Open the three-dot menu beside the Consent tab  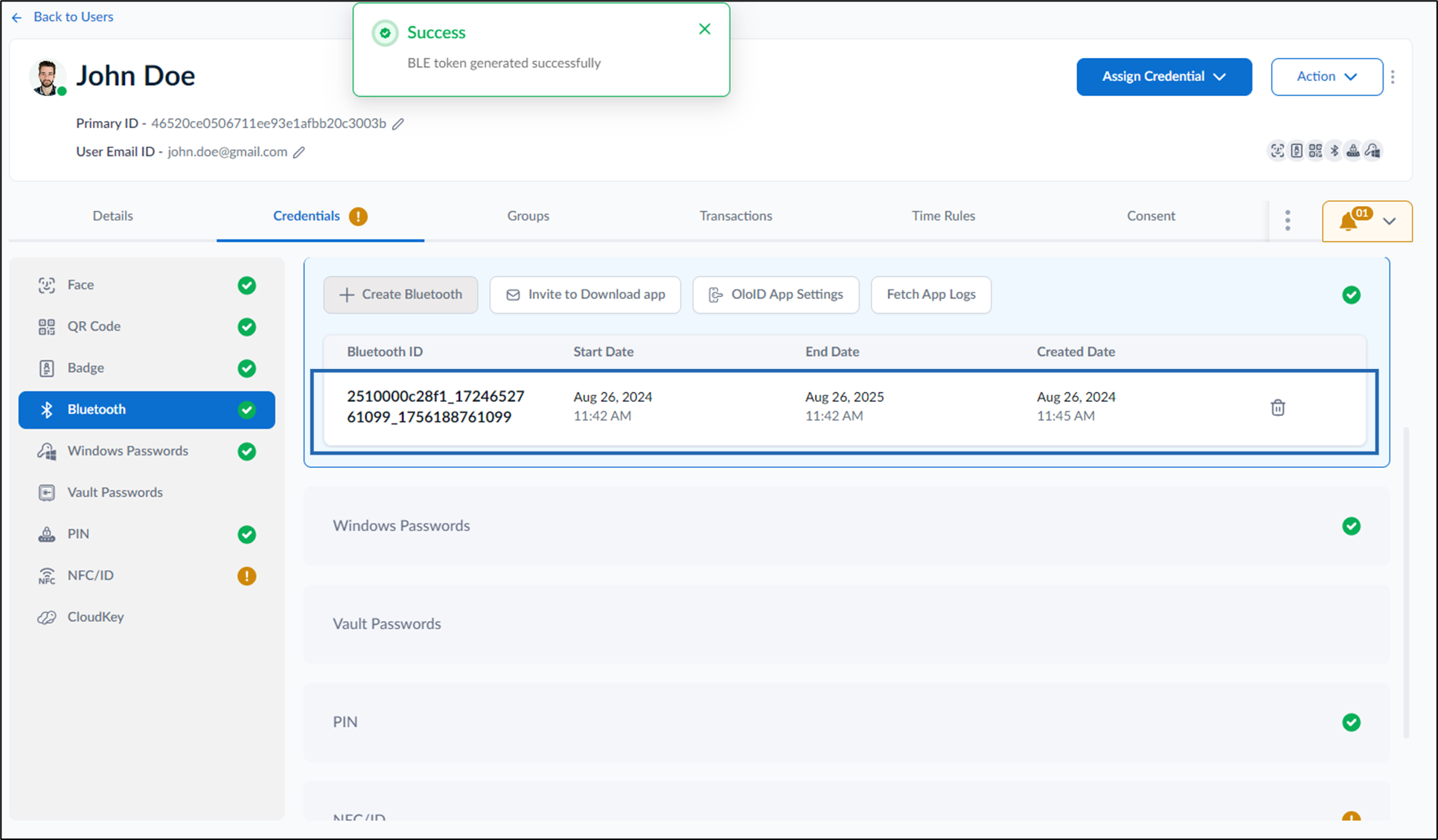1287,220
